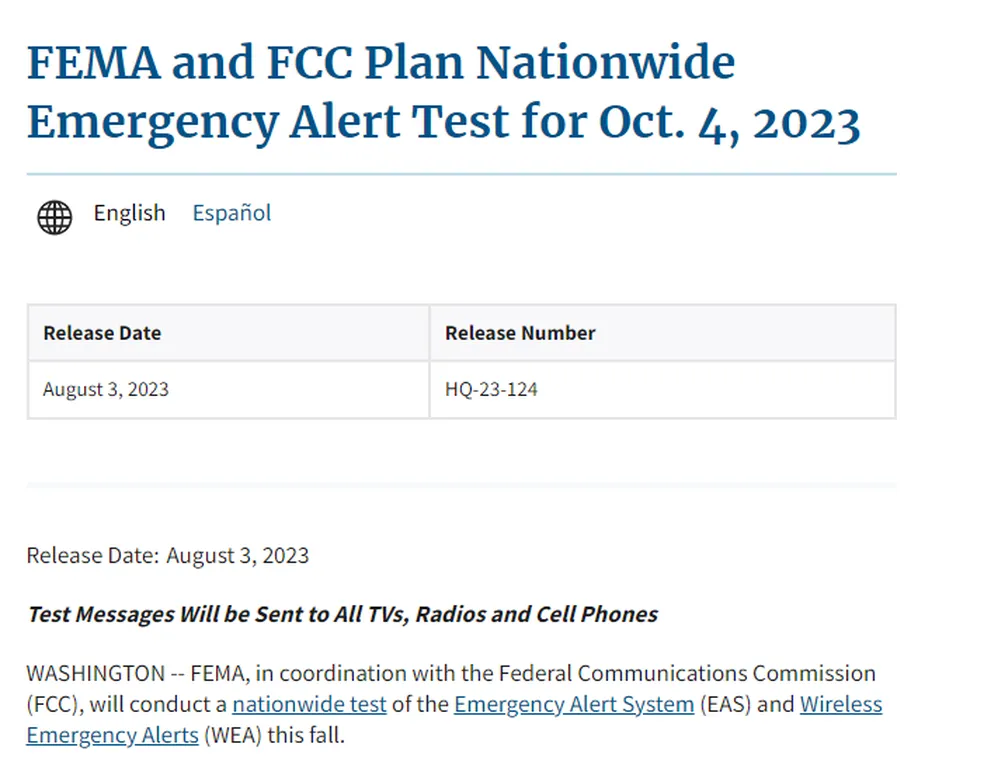Switch the page to Español
Image resolution: width=984 pixels, height=775 pixels.
point(232,213)
